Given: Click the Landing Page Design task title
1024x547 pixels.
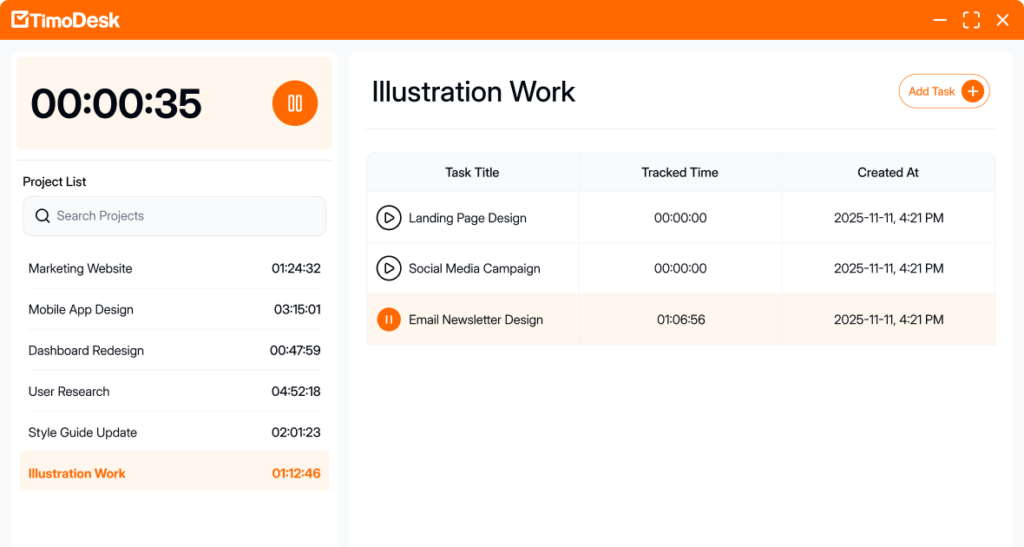Looking at the screenshot, I should click(x=468, y=218).
